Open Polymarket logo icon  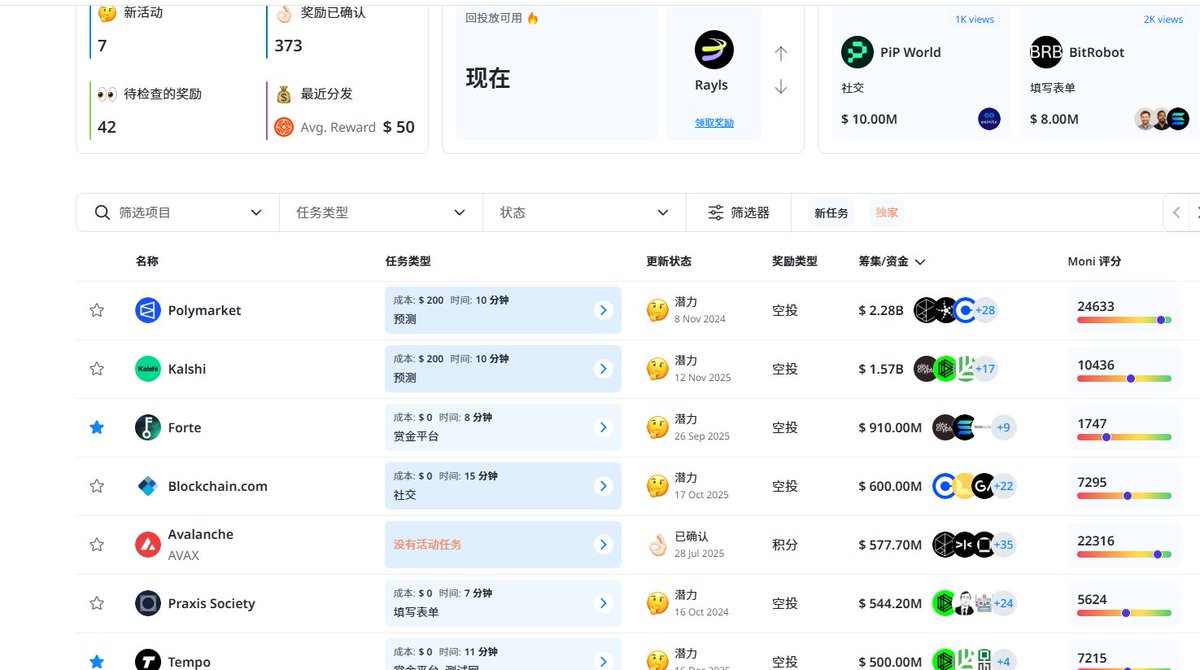148,310
